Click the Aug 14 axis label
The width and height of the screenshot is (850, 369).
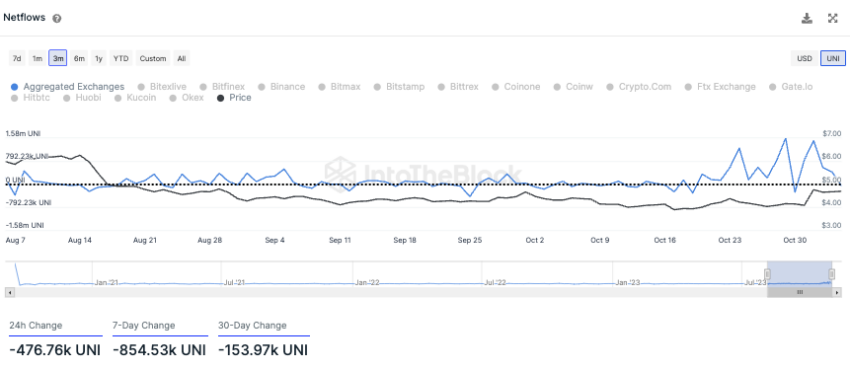tap(79, 240)
